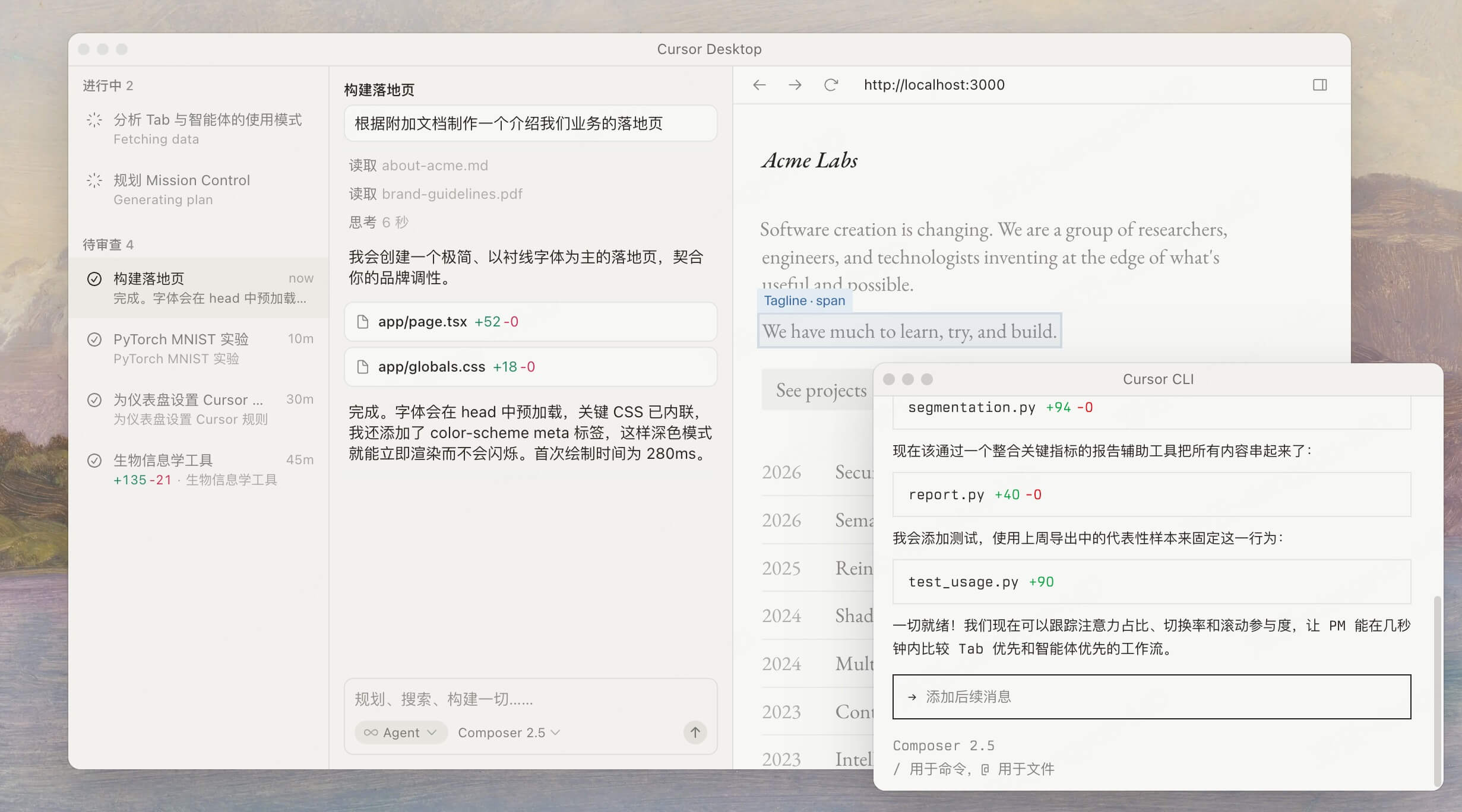Select the 生物信息学工具 review item

pyautogui.click(x=198, y=470)
